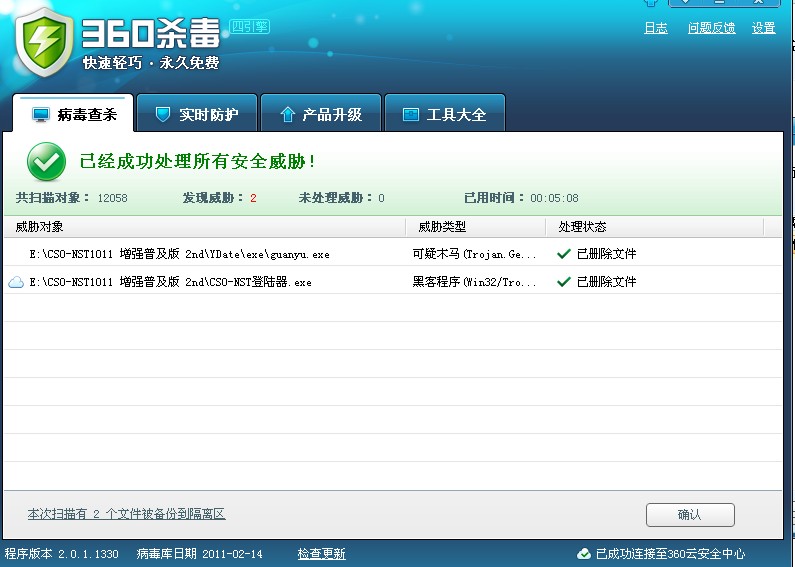
Task: Click the 检查更新 link
Action: [x=321, y=554]
